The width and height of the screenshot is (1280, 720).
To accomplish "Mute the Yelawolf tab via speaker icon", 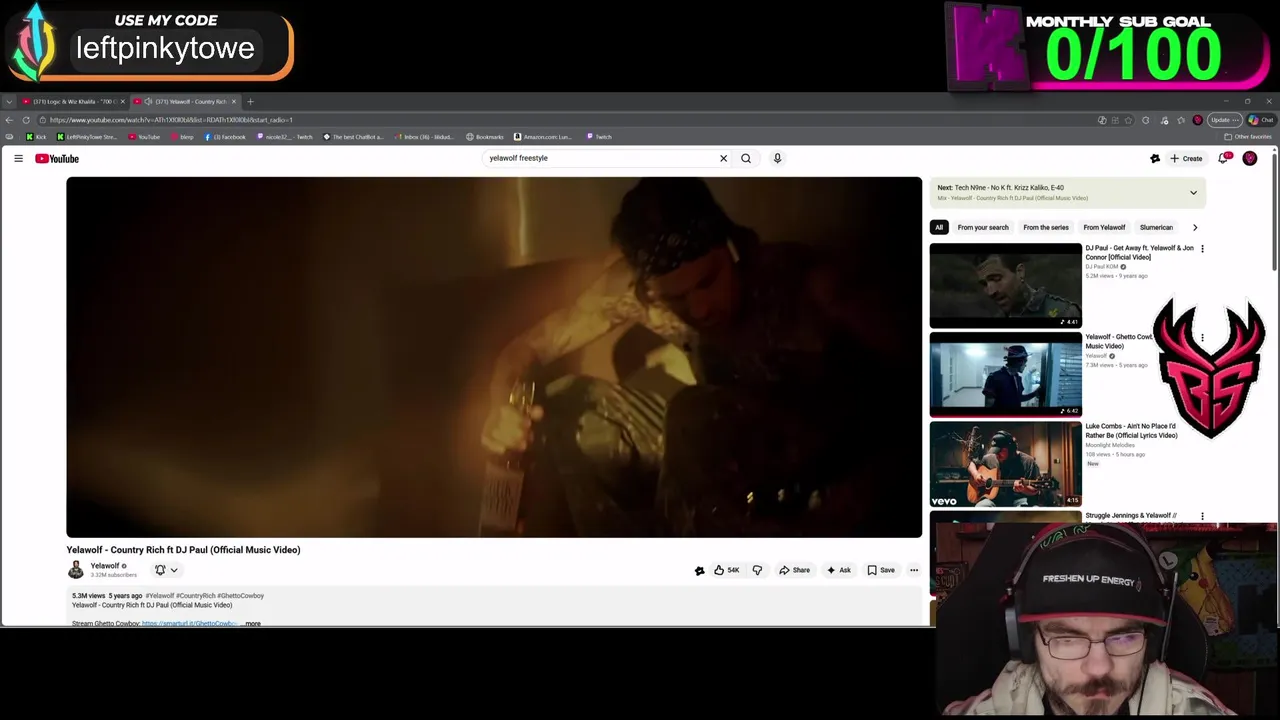I will tap(148, 101).
